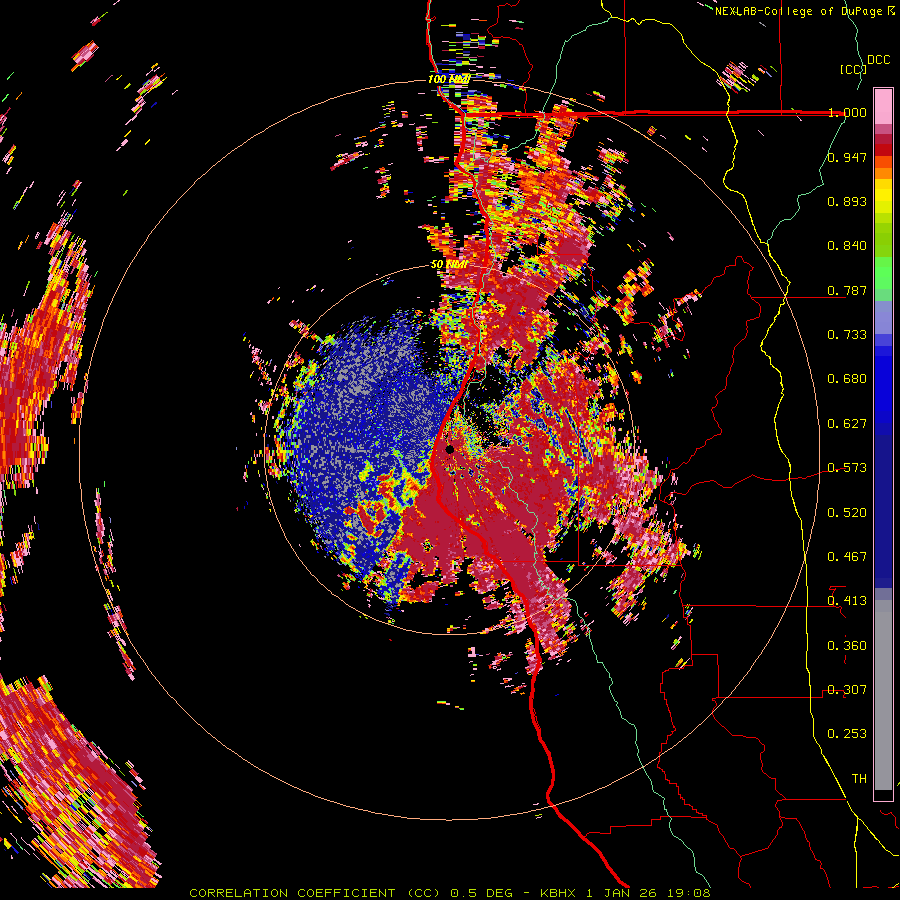The width and height of the screenshot is (900, 900).
Task: Click the 100 NM range ring label
Action: click(449, 79)
